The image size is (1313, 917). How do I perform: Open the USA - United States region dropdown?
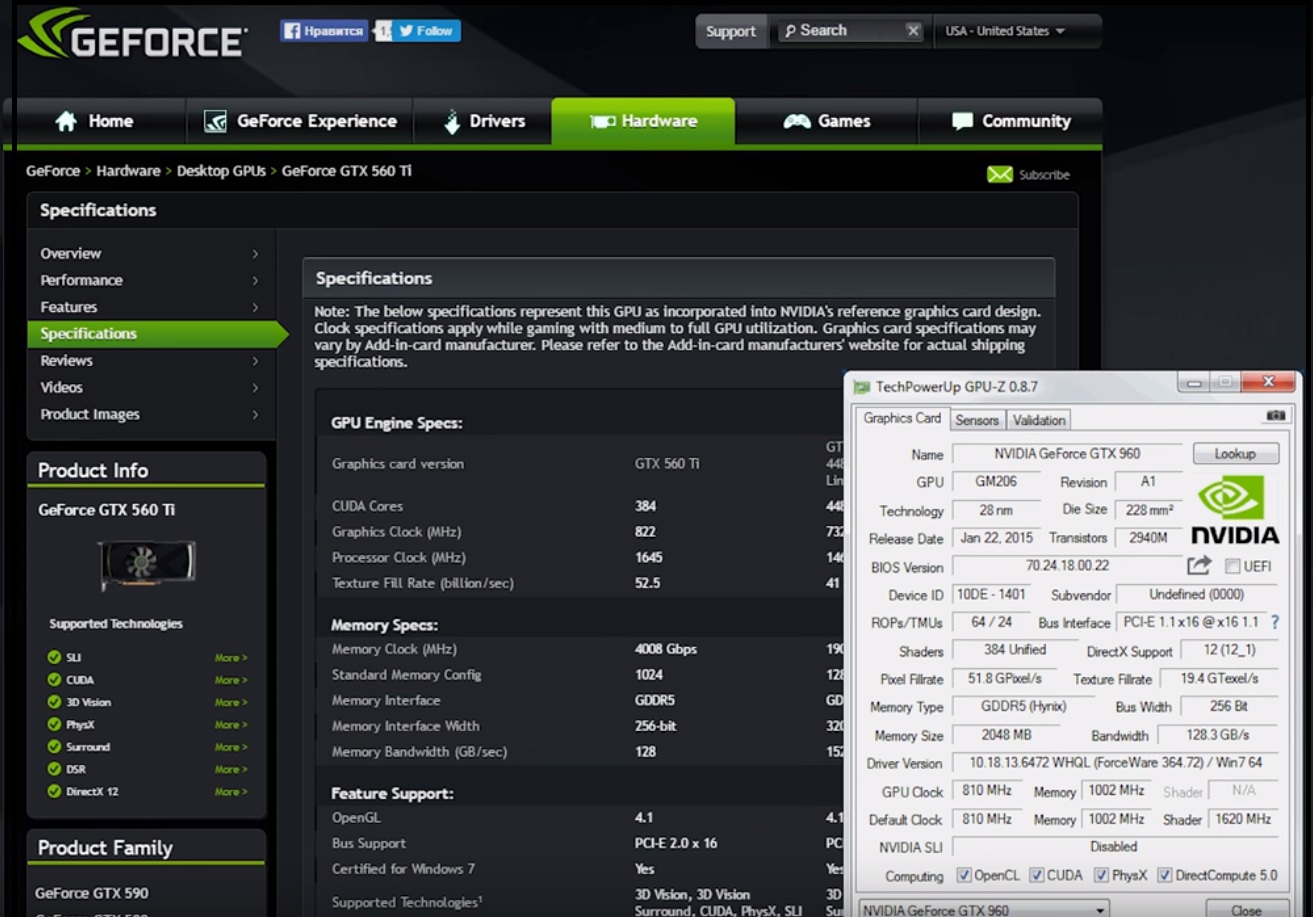[x=1017, y=31]
